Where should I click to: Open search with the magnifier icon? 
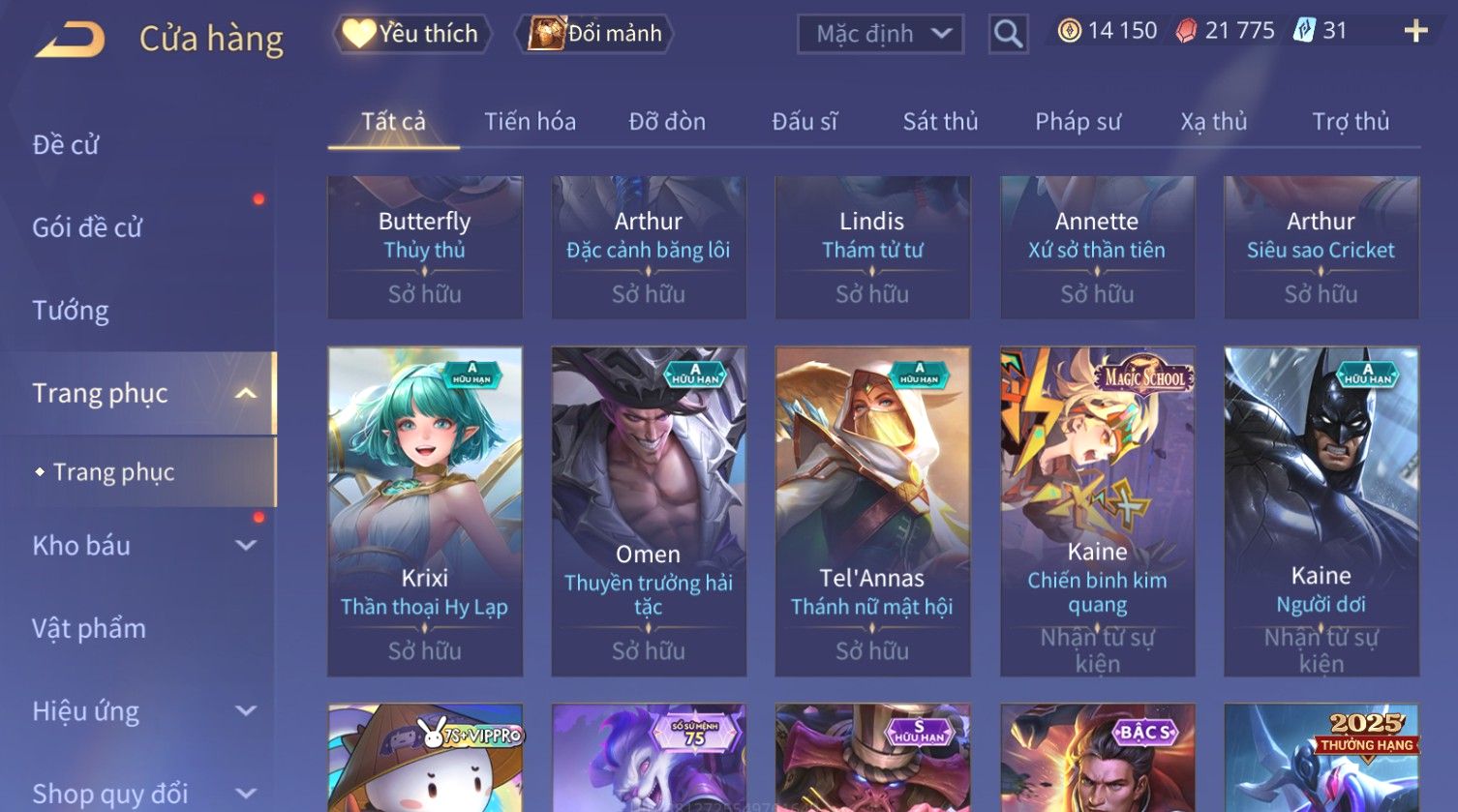pos(1008,34)
